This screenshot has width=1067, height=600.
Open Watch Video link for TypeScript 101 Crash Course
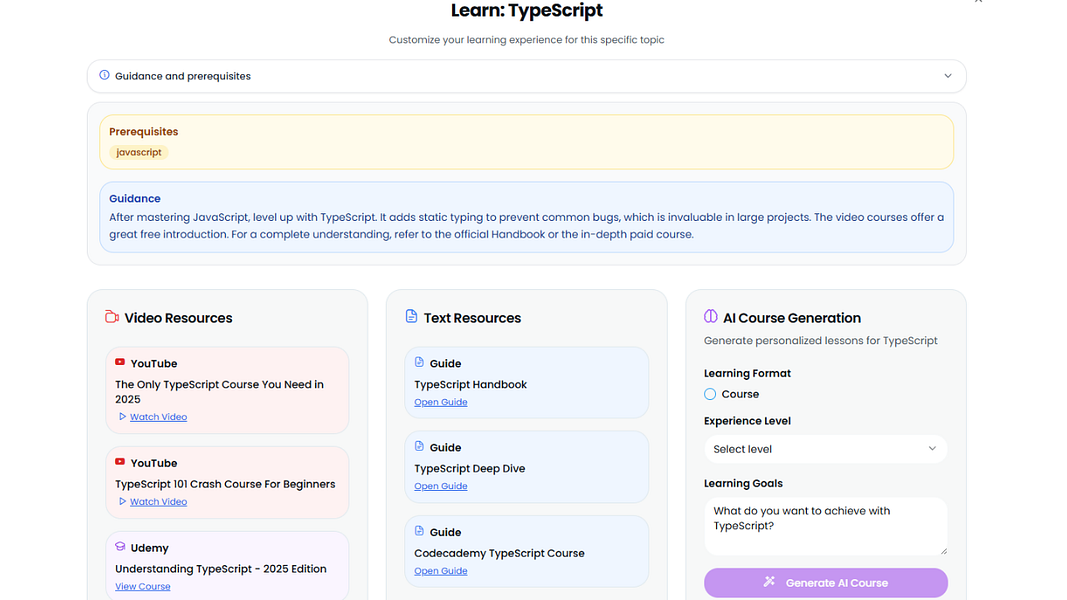[158, 502]
